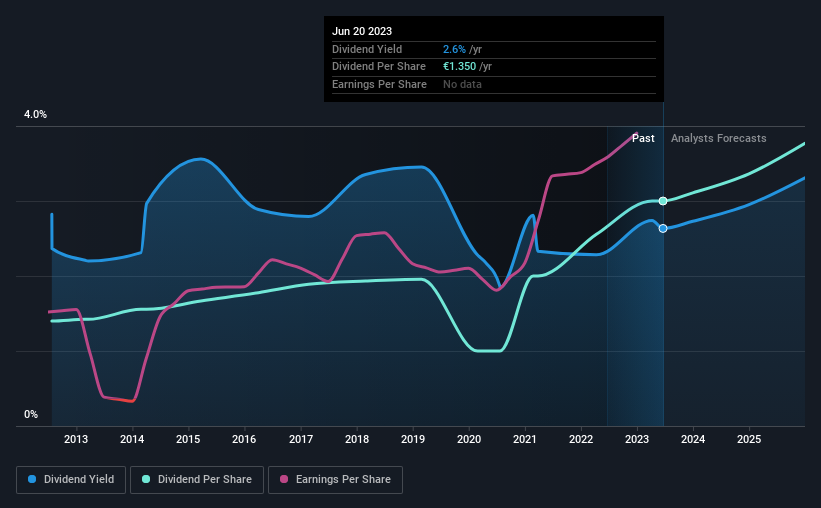This screenshot has height=508, width=821.
Task: Click the 0% y-axis label
Action: (31, 414)
